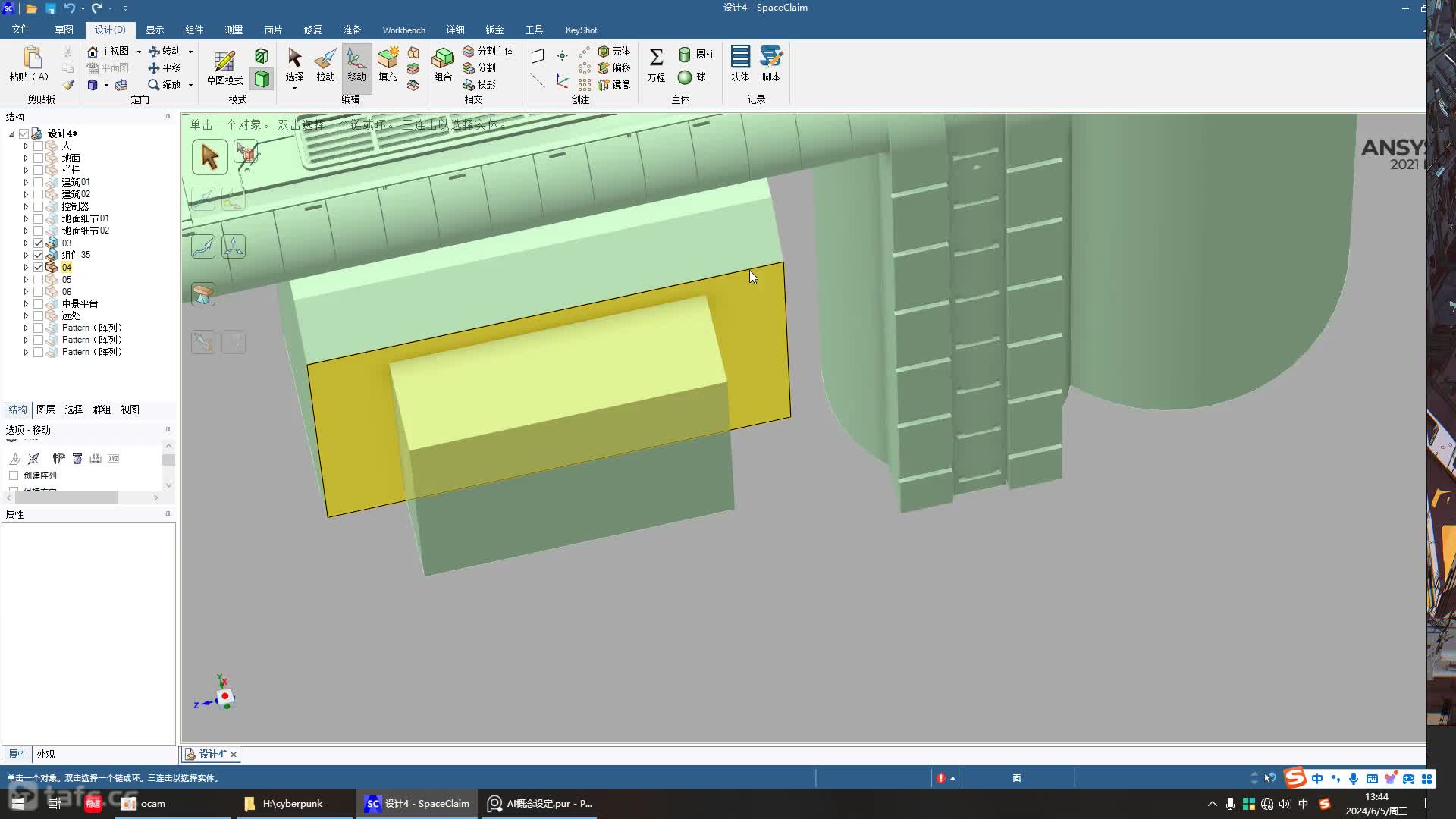The image size is (1456, 819).
Task: Enable visibility checkbox for 地面
Action: coord(38,158)
